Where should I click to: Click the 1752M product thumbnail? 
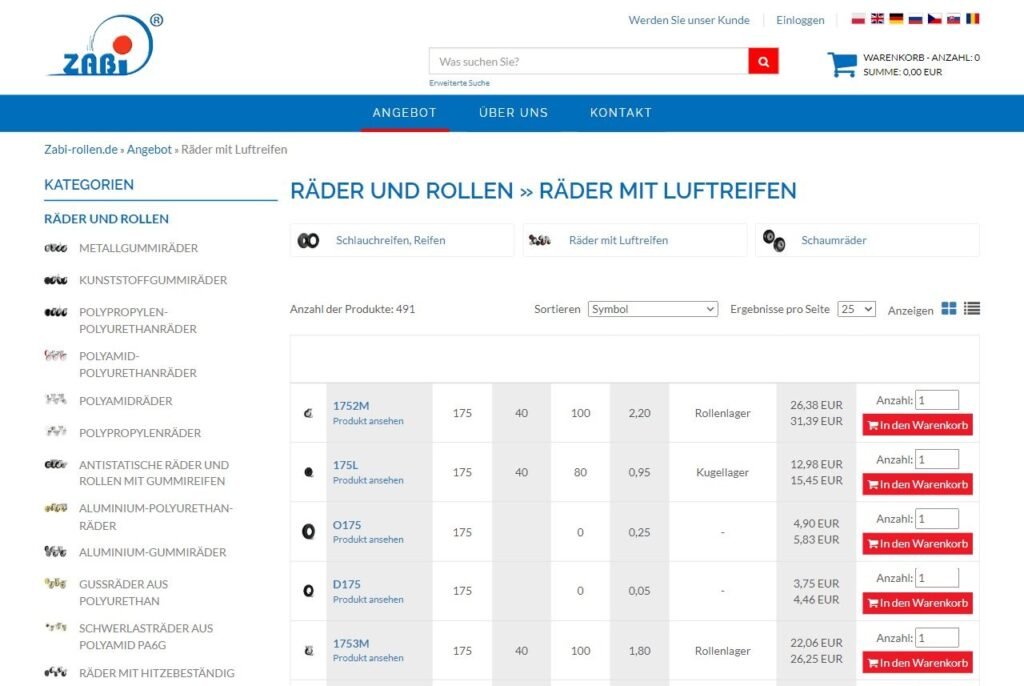[x=308, y=413]
